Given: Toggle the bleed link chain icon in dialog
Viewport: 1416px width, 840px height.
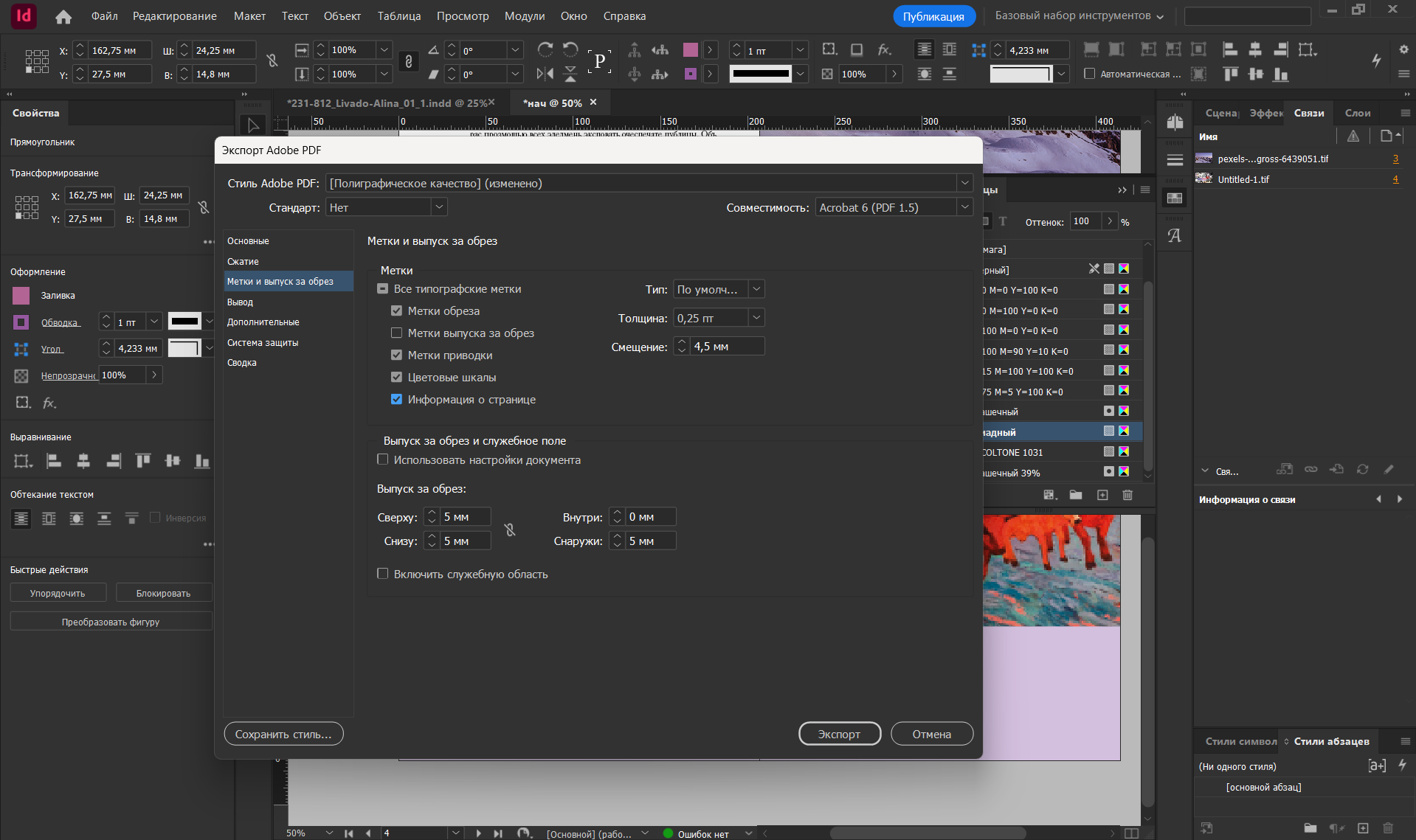Looking at the screenshot, I should (x=510, y=530).
